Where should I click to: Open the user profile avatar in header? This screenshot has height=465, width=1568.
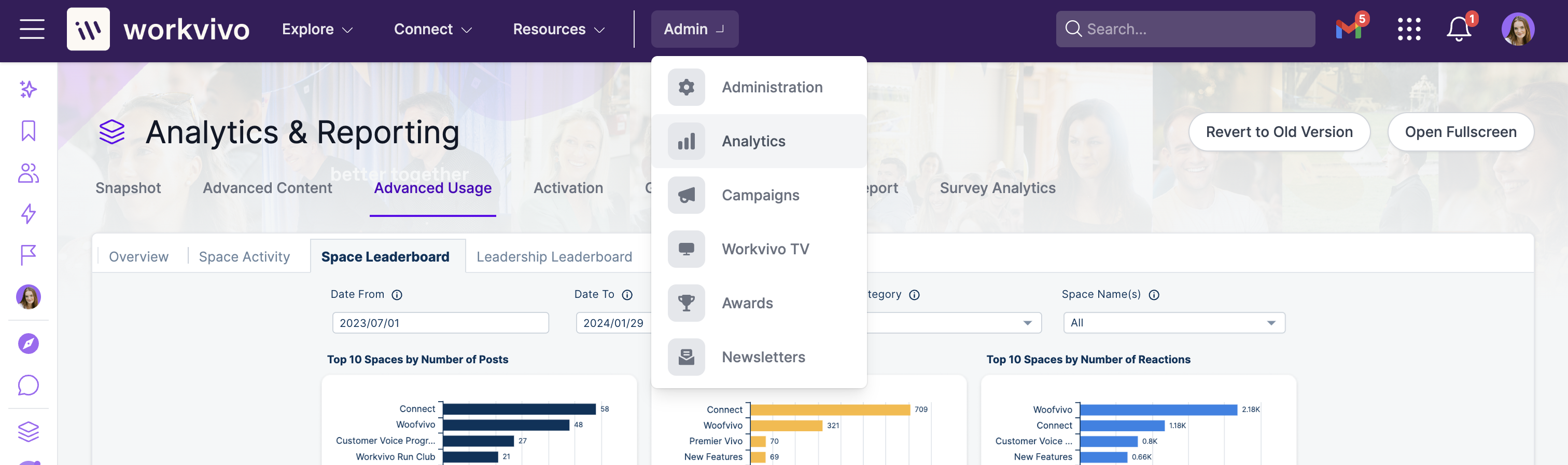tap(1518, 29)
